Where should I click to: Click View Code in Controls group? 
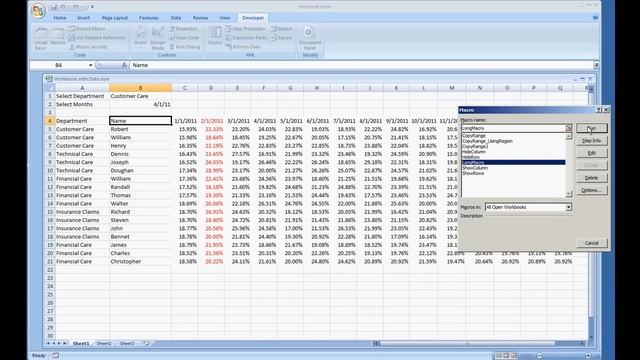tap(184, 38)
